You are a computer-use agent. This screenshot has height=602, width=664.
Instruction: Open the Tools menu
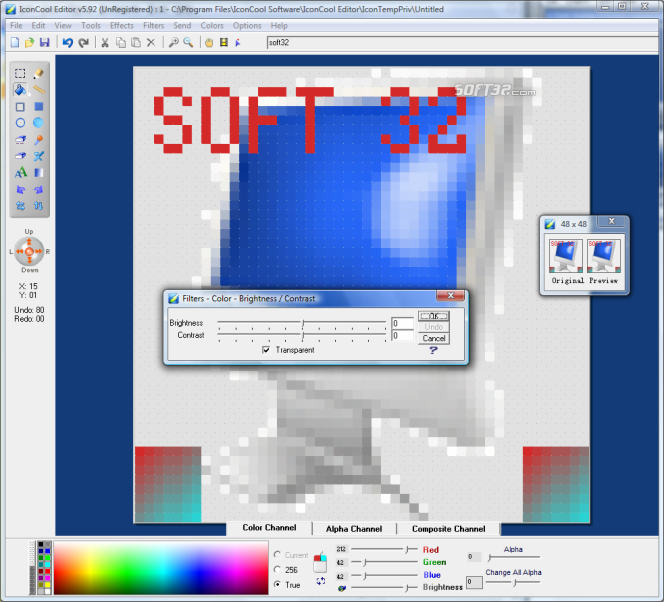[x=91, y=25]
